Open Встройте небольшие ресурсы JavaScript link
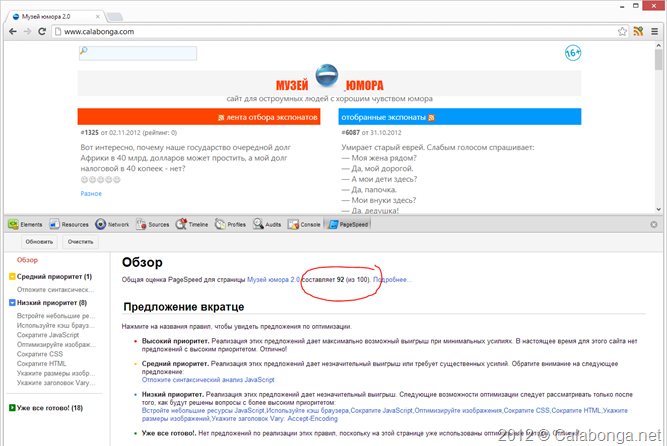667x446 pixels. pos(203,411)
